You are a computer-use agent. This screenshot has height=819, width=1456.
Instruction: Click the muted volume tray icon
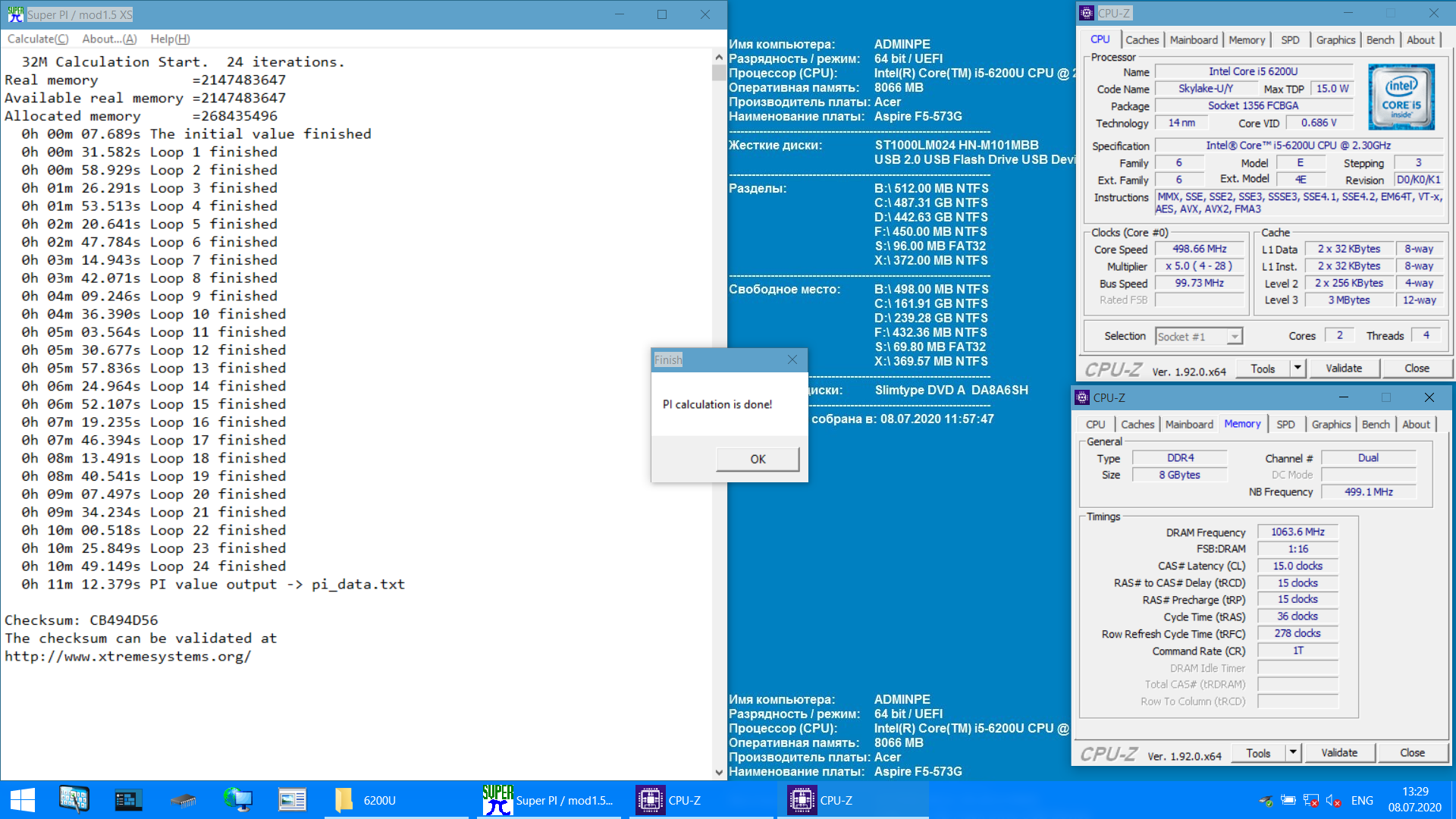click(x=1334, y=800)
